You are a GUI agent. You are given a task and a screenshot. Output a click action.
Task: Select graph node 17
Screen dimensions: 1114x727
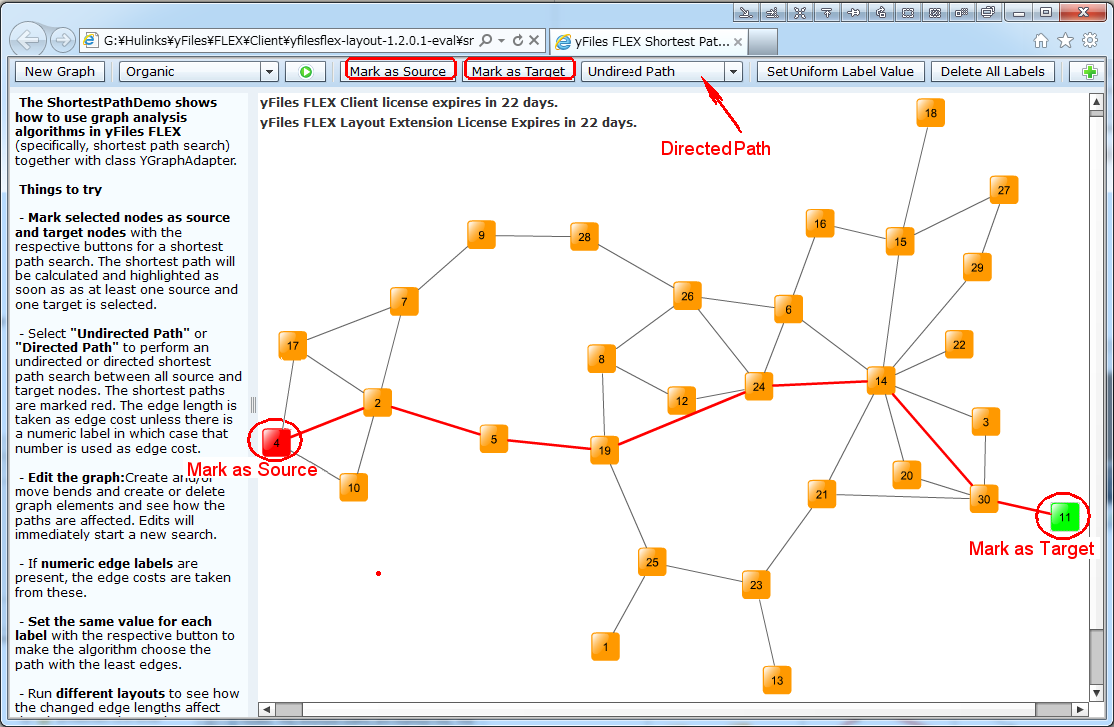click(293, 346)
